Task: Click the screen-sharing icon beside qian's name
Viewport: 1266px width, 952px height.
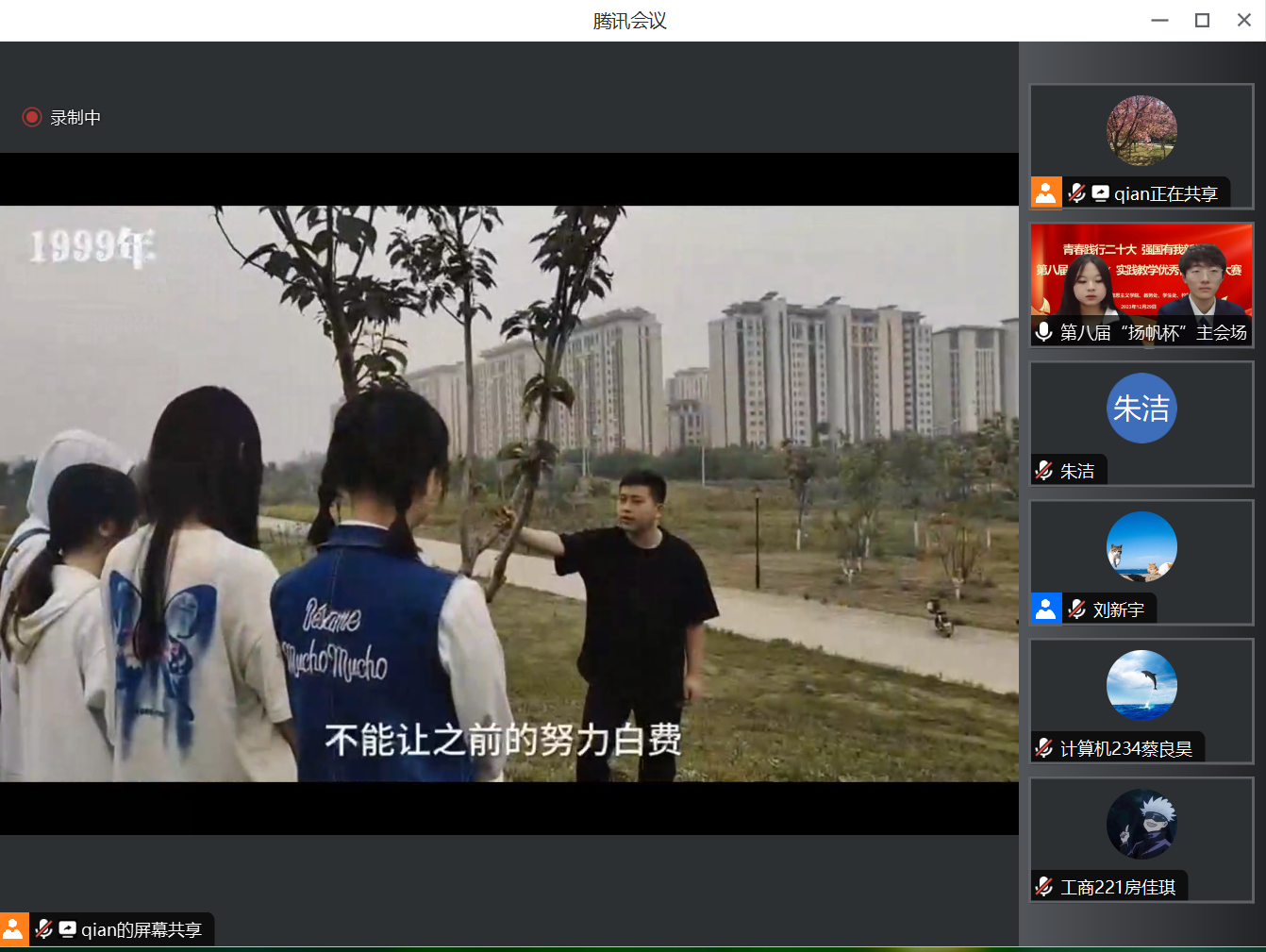Action: tap(1101, 192)
